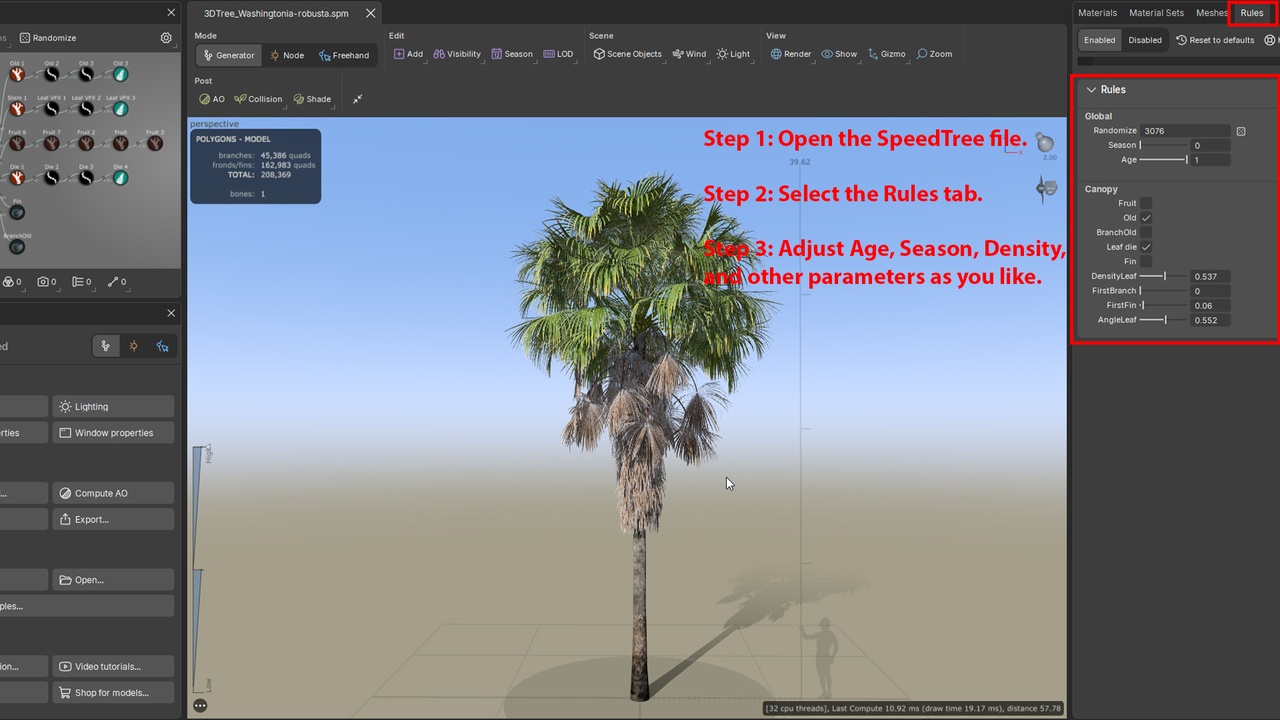Select the Leaf VFX 2 node
Viewport: 1280px width, 720px height.
[86, 109]
